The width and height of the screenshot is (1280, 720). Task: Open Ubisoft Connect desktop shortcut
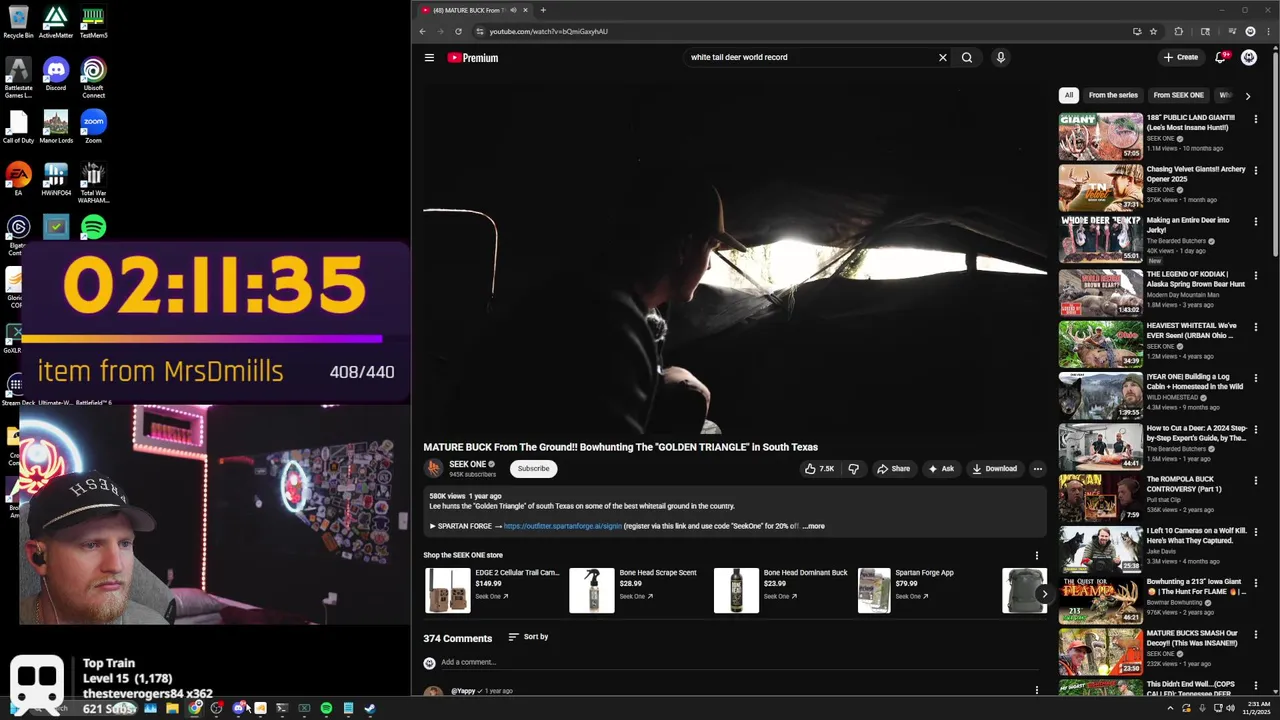pos(93,78)
